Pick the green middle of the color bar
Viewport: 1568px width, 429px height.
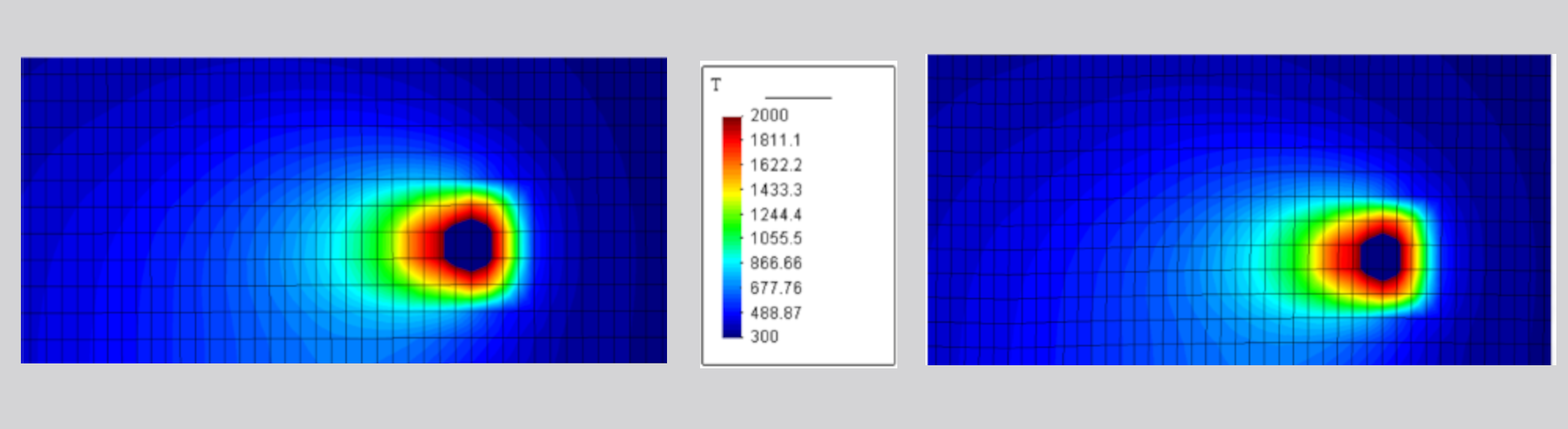732,224
